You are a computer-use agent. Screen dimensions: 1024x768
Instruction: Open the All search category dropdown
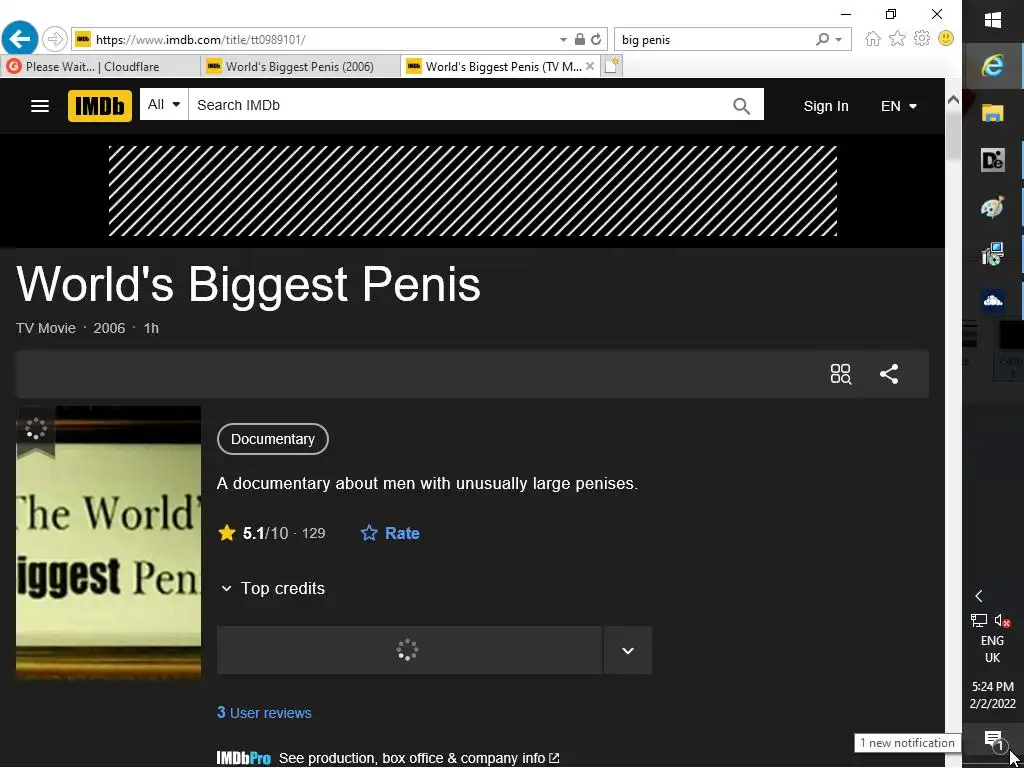click(164, 104)
